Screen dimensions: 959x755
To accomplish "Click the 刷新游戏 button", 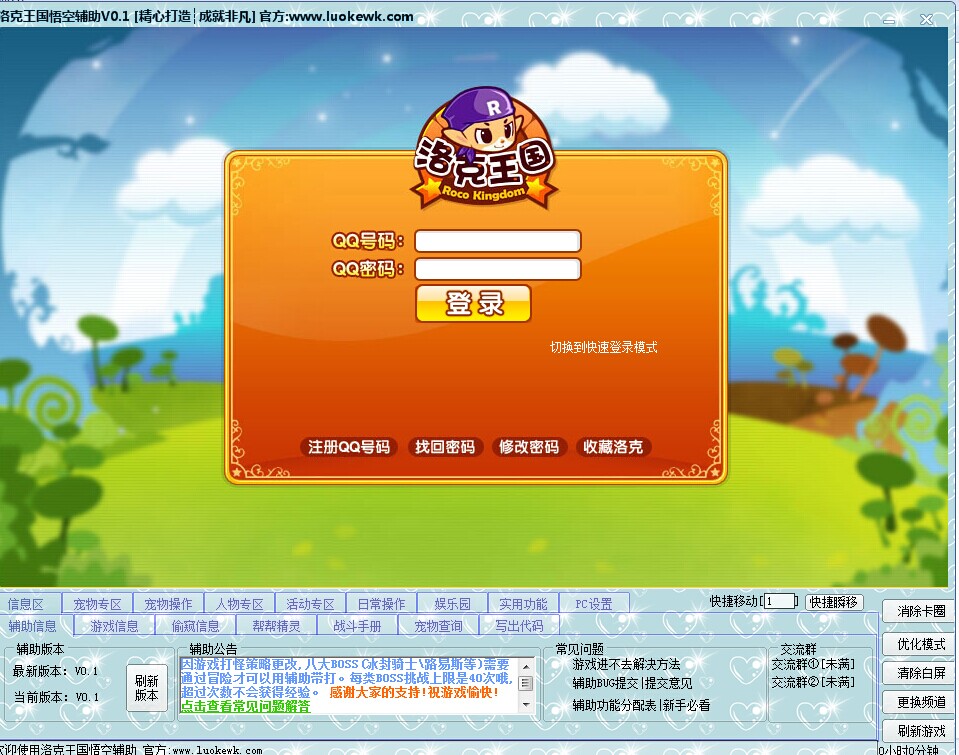I will pyautogui.click(x=920, y=731).
